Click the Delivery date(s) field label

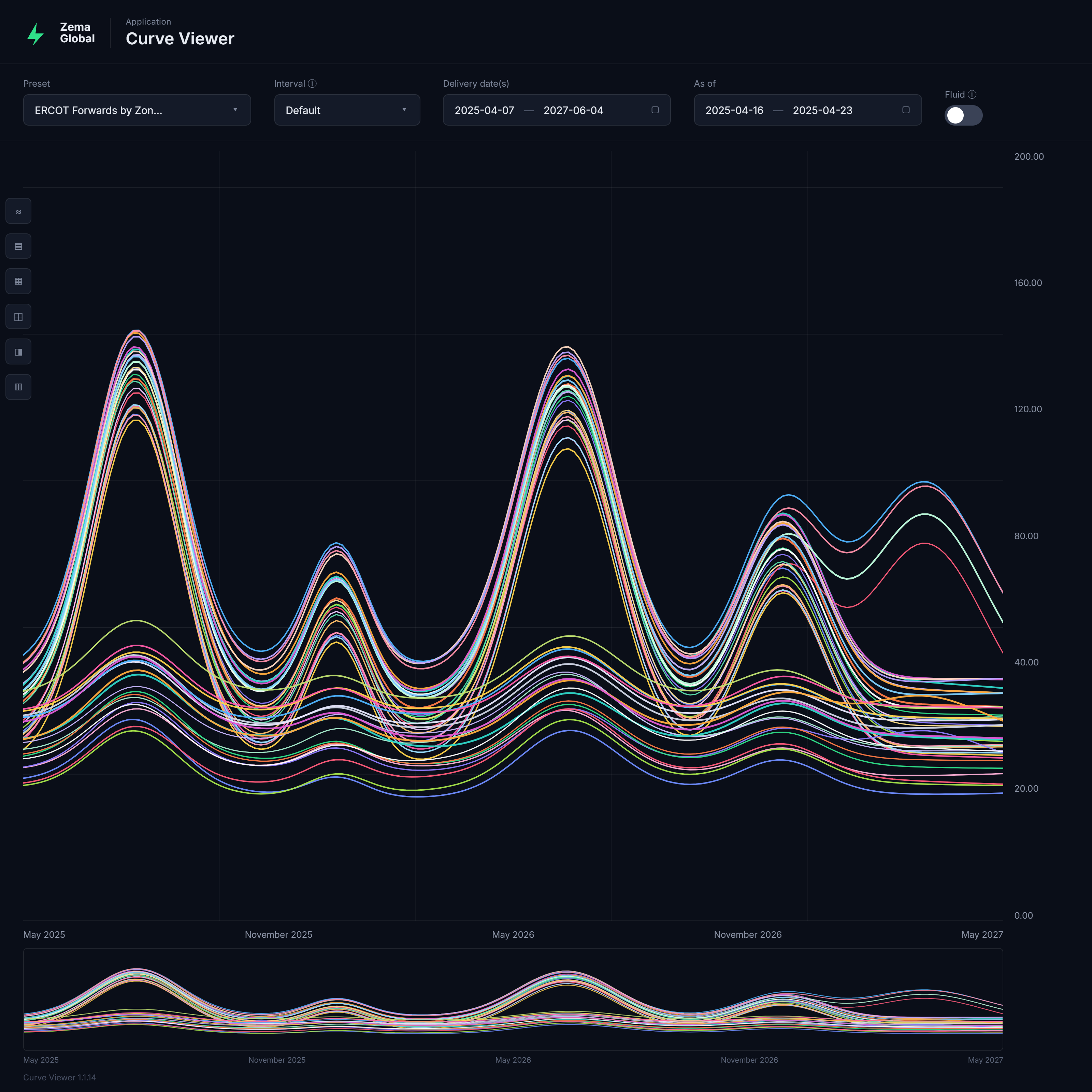pos(476,84)
